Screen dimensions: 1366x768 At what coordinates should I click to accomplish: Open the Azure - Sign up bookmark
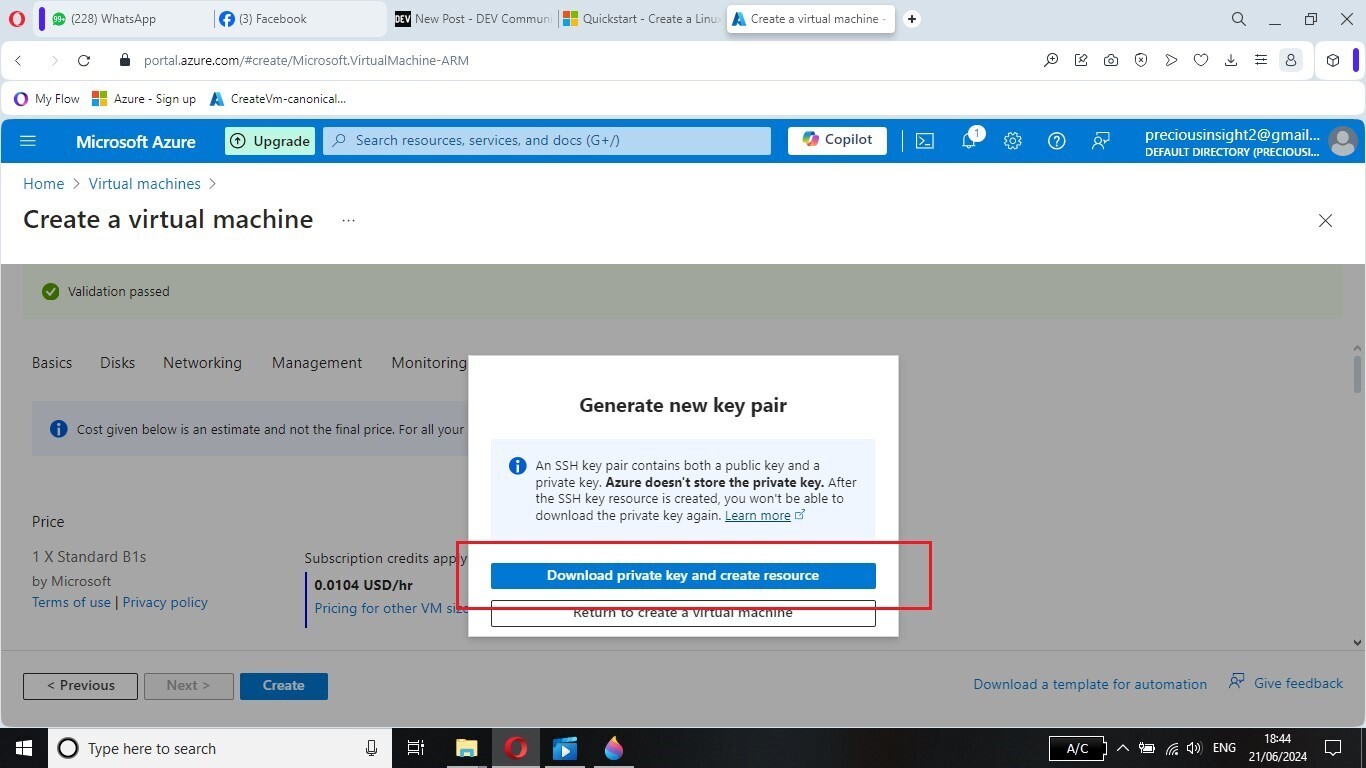click(x=144, y=99)
